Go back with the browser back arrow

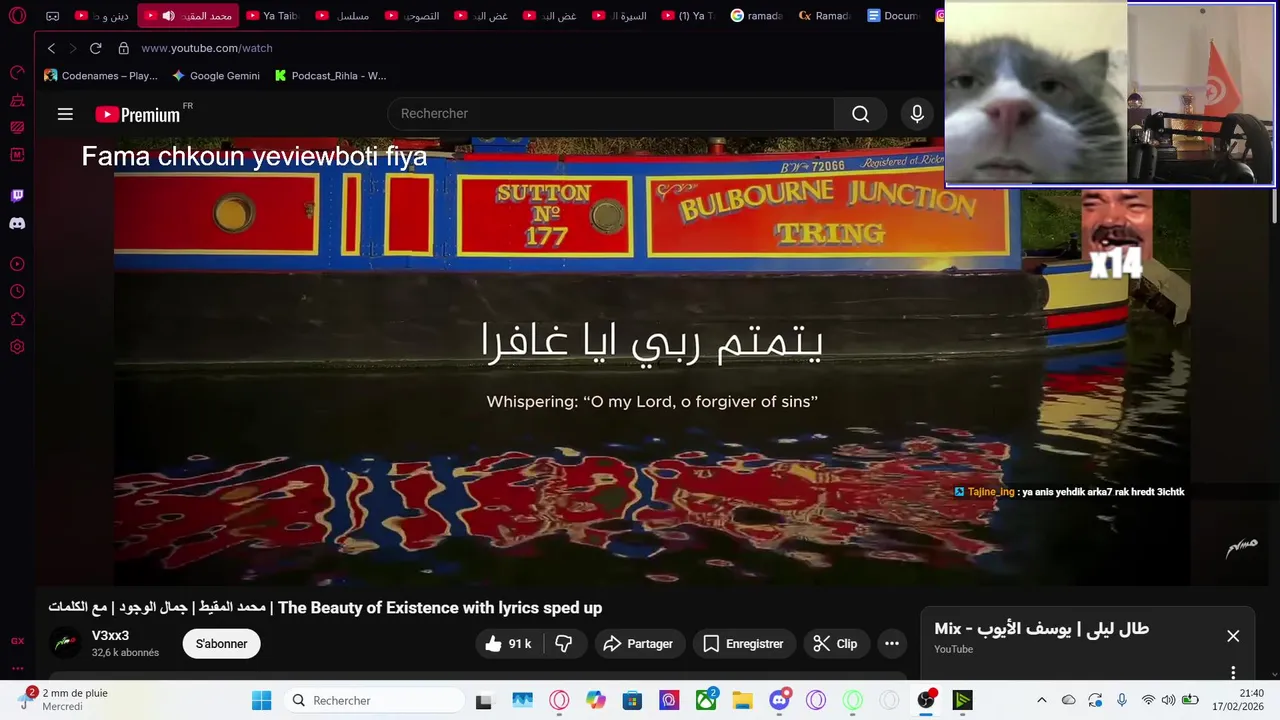[x=52, y=48]
